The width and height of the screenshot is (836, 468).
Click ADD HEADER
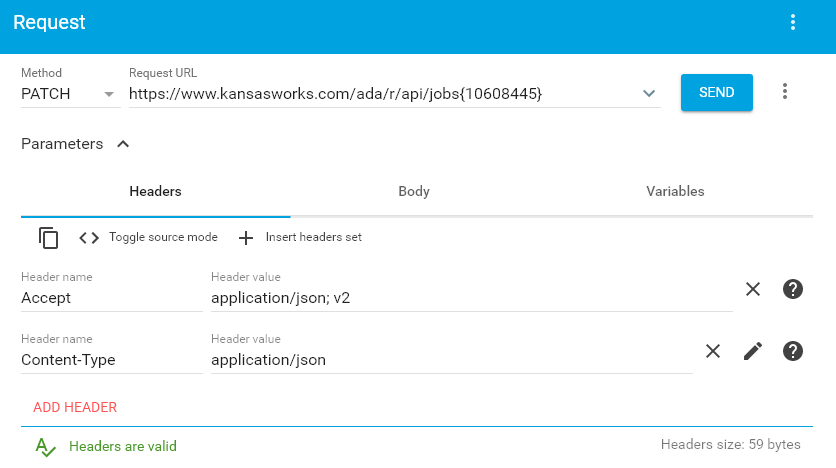point(75,407)
